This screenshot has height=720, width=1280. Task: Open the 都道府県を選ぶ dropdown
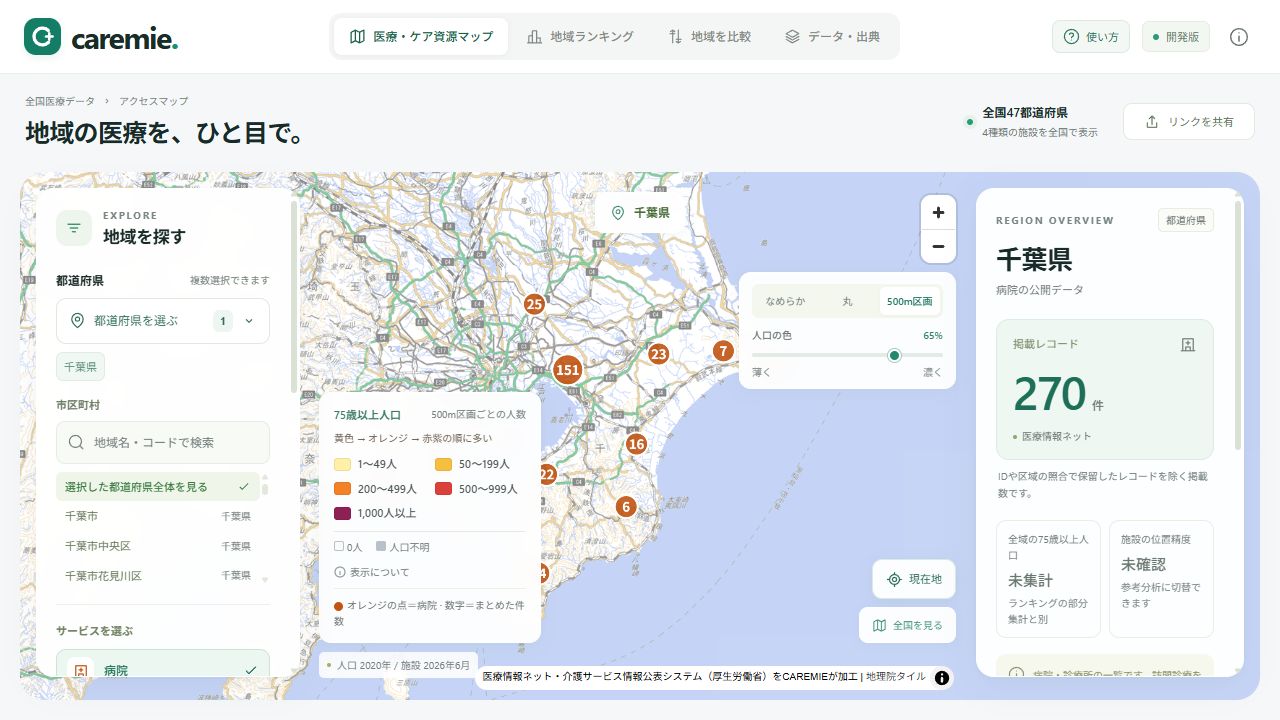click(x=163, y=321)
